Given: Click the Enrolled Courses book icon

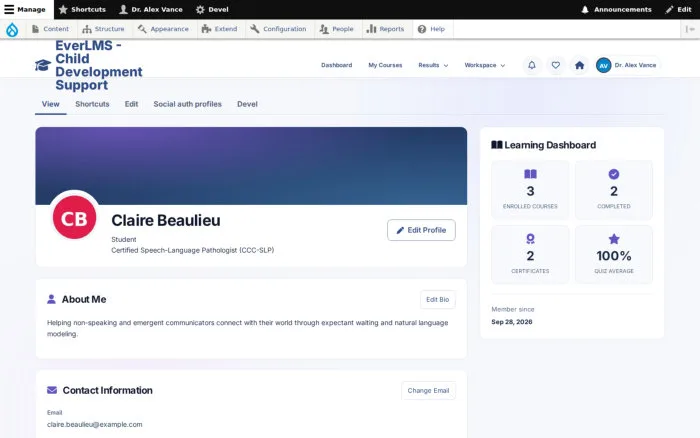Looking at the screenshot, I should point(530,174).
